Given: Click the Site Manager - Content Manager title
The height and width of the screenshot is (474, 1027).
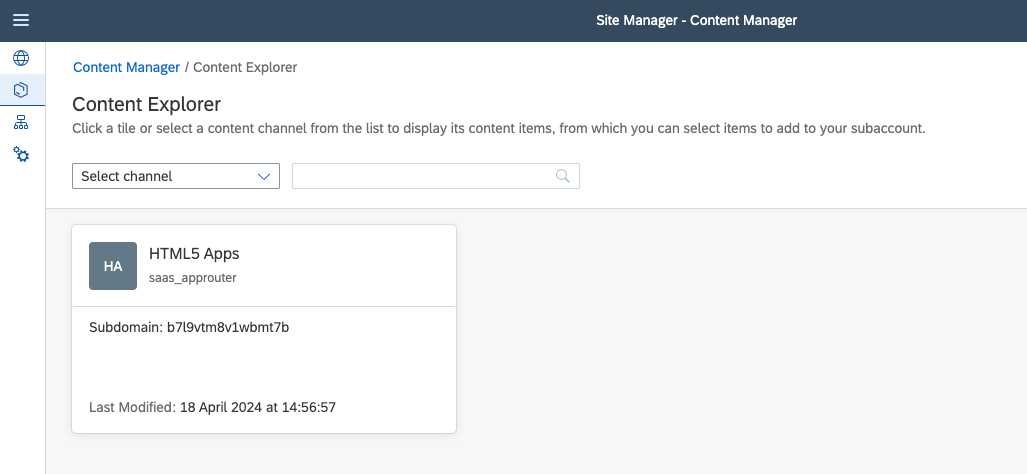Looking at the screenshot, I should point(695,20).
